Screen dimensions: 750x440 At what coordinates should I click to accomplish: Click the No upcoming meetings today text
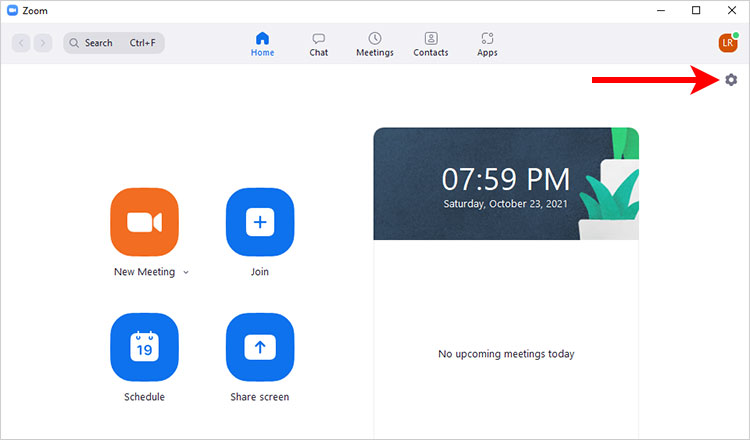(x=506, y=354)
